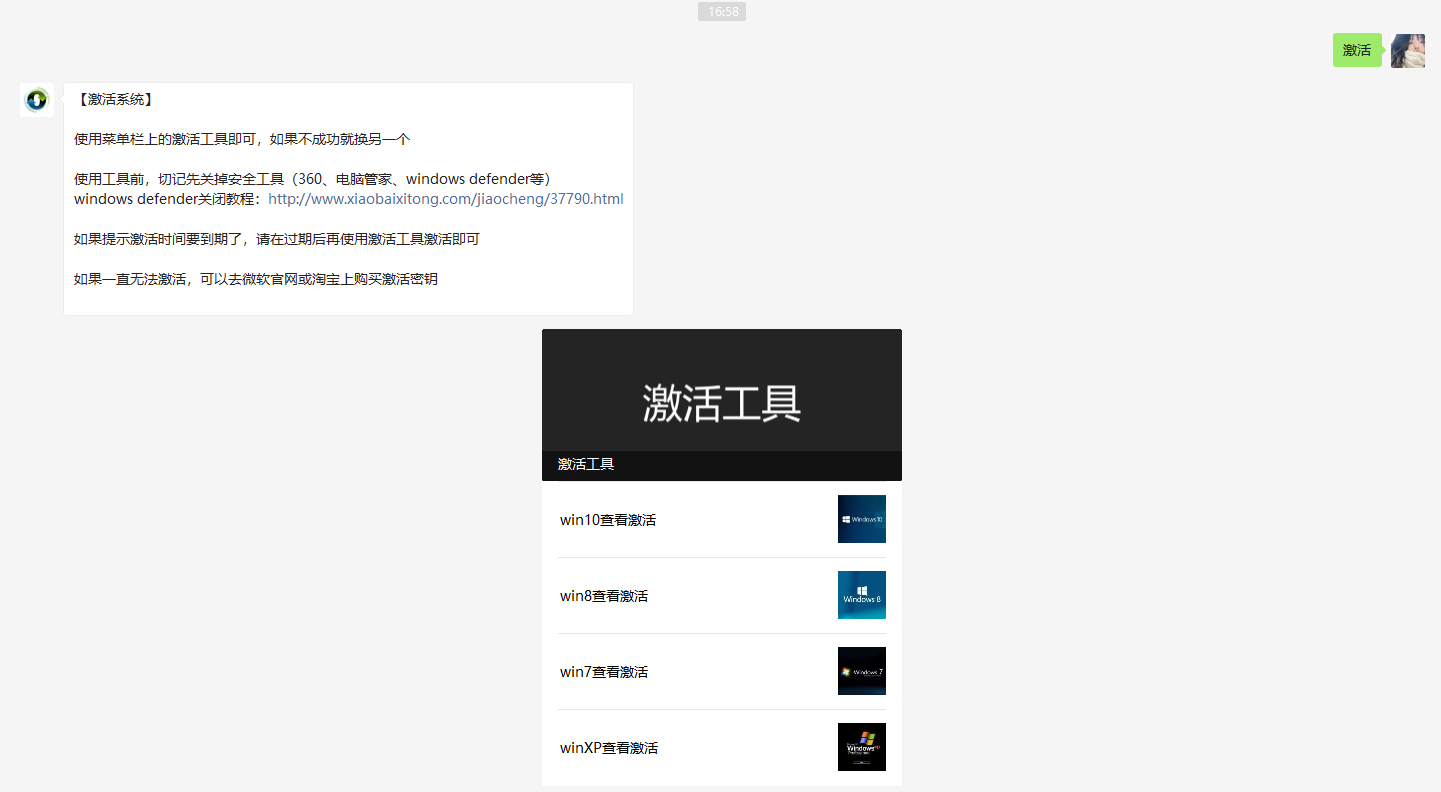This screenshot has width=1441, height=792.
Task: Click the line mentioning buying keys on 淘宝
Action: tap(253, 278)
